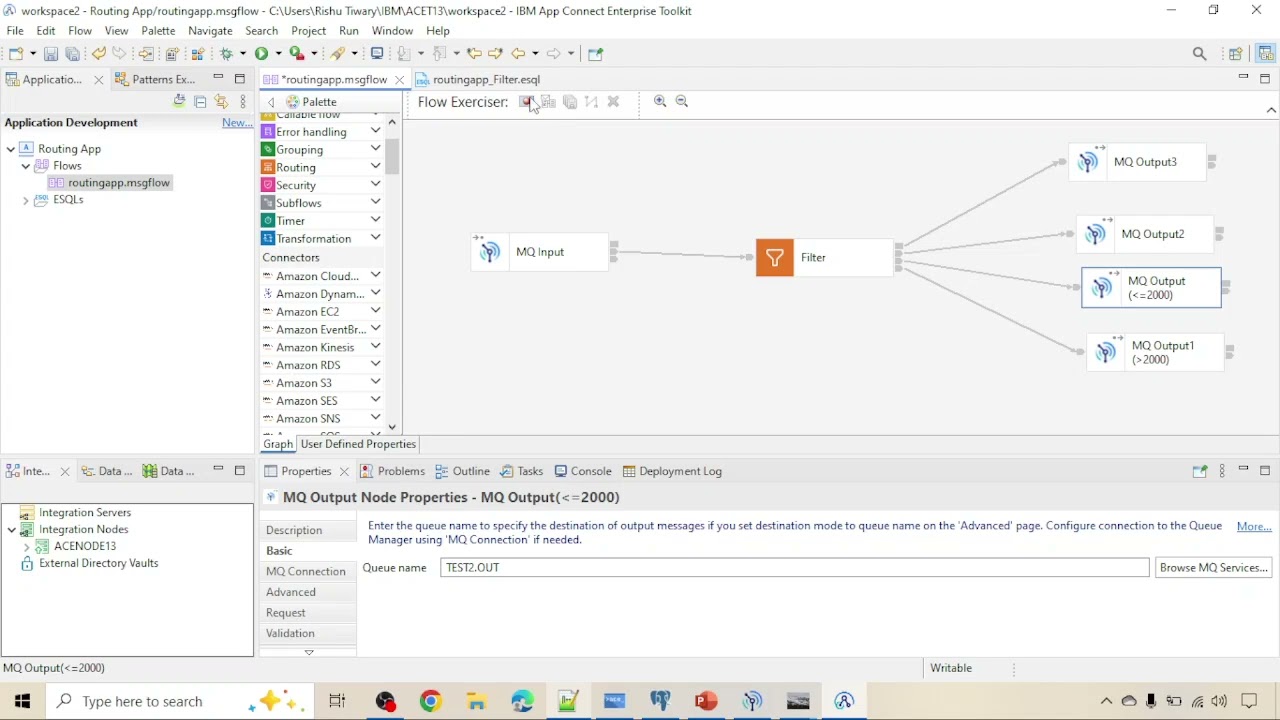Open the Project menu
The image size is (1280, 720).
coord(308,31)
